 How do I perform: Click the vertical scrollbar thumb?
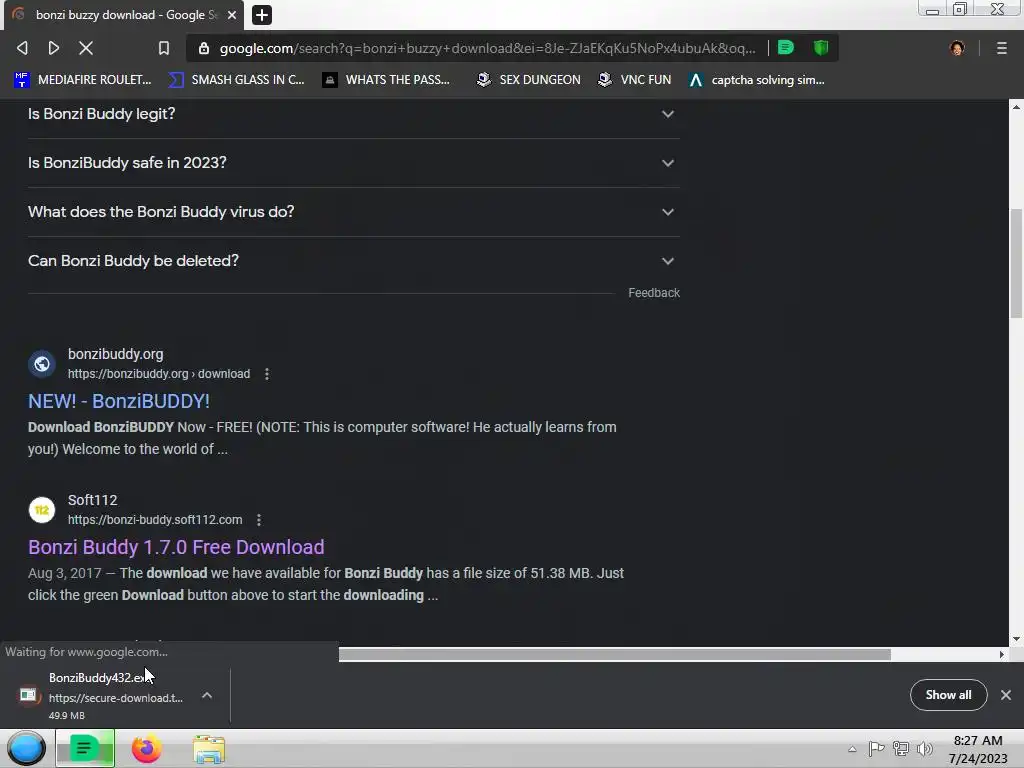(x=1016, y=263)
